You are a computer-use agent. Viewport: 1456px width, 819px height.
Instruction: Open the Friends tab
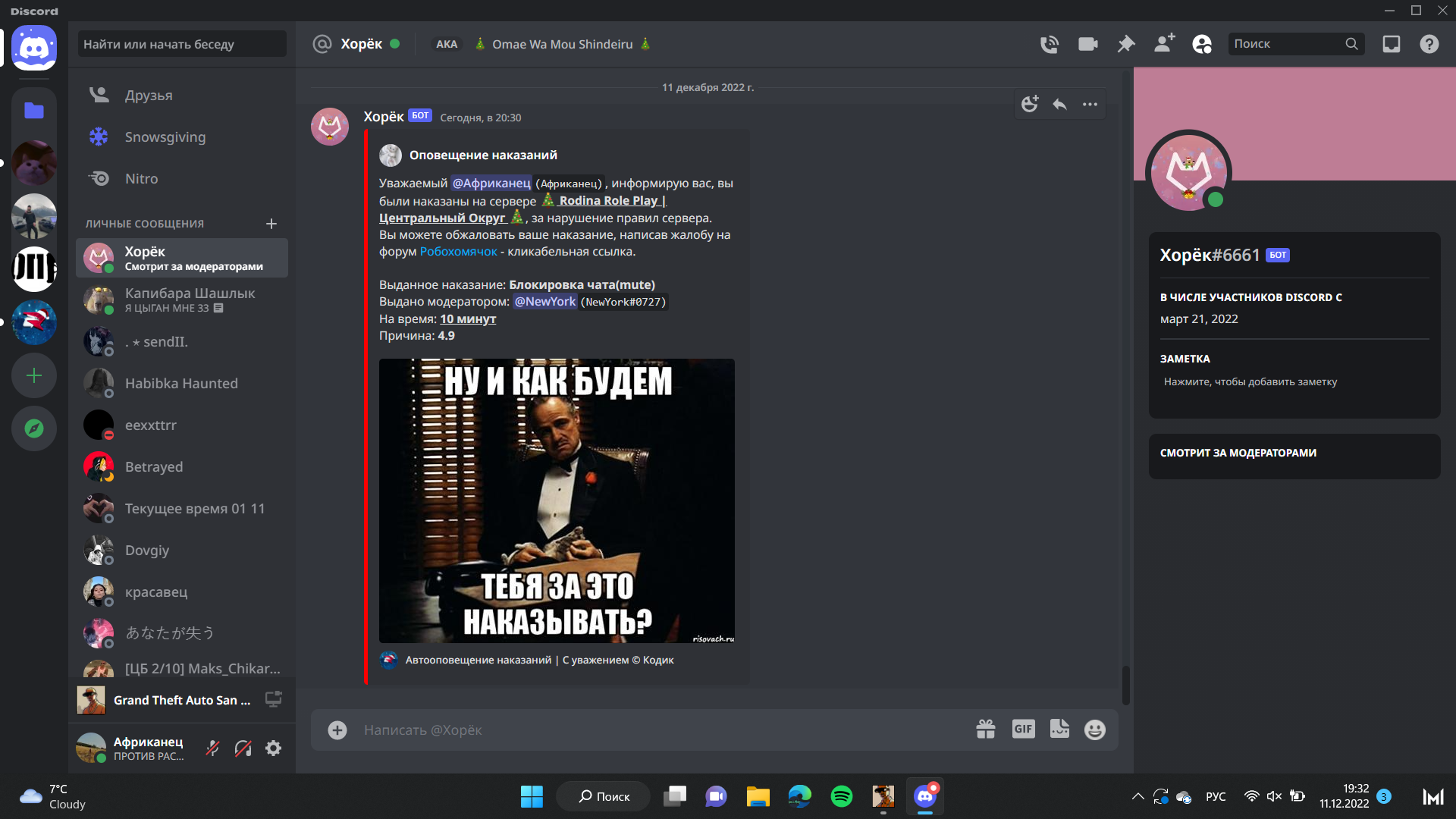pyautogui.click(x=149, y=96)
